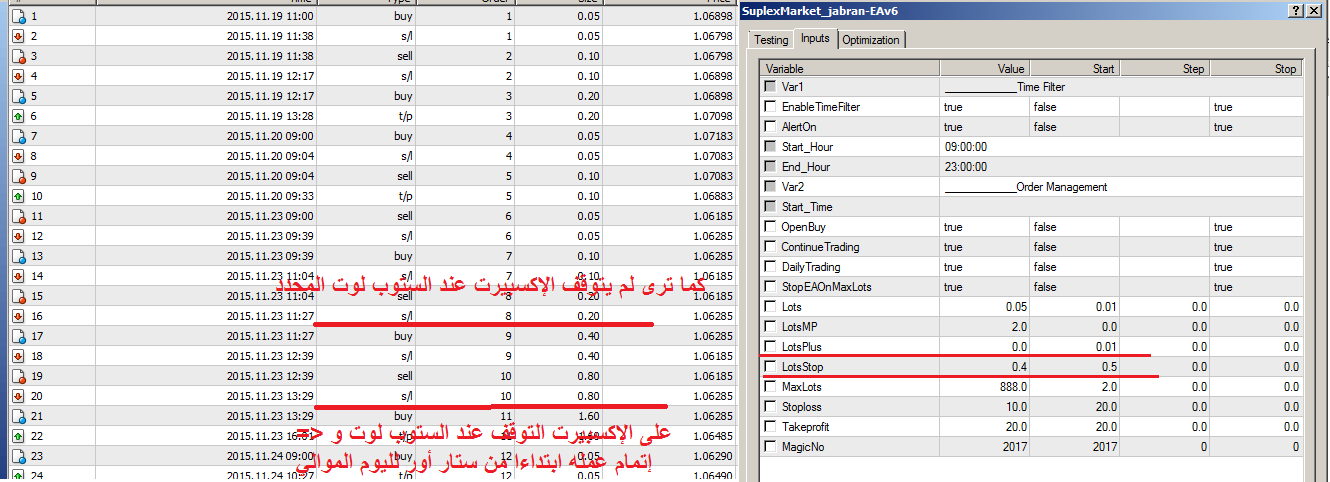Click the buy order icon in row 1
Image resolution: width=1330 pixels, height=482 pixels.
tap(18, 16)
